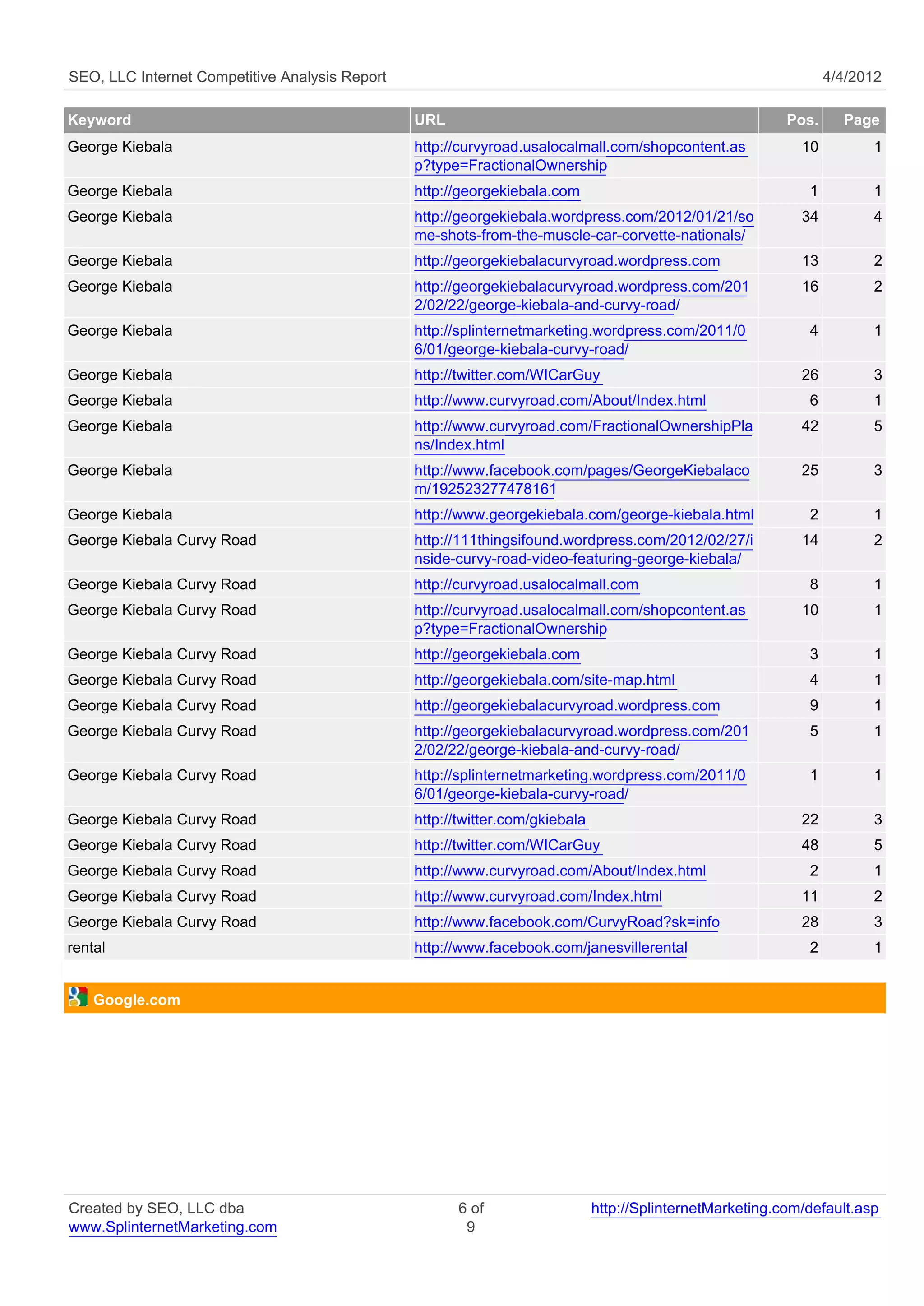The height and width of the screenshot is (1306, 924).
Task: Open SplinternetMarketing.com/default.asp footer link
Action: (x=735, y=1208)
